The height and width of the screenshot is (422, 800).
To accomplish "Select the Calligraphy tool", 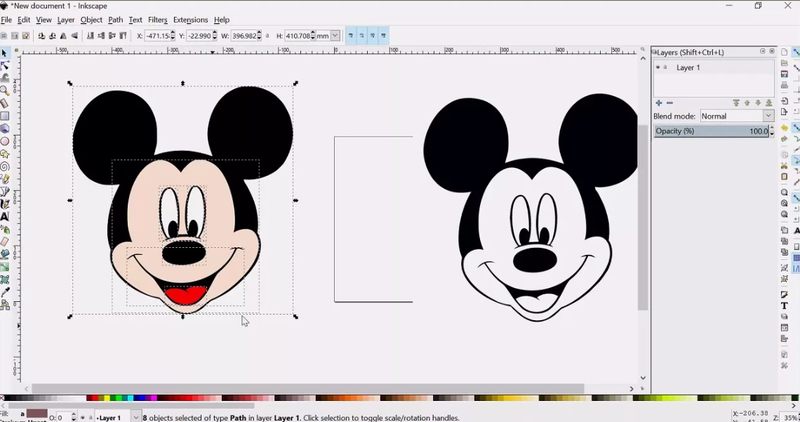I will [x=5, y=204].
